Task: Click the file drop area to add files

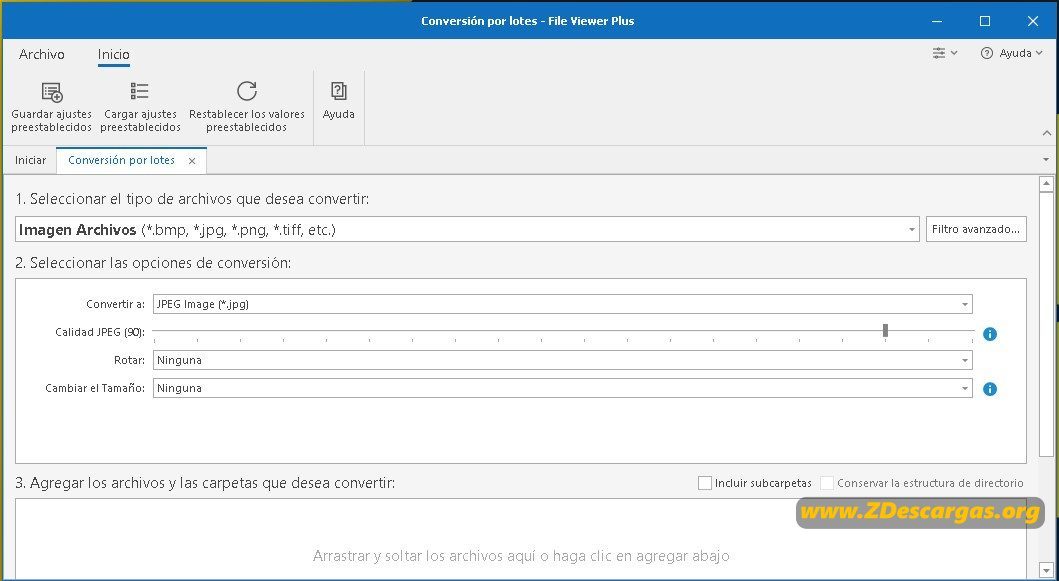Action: [x=521, y=539]
